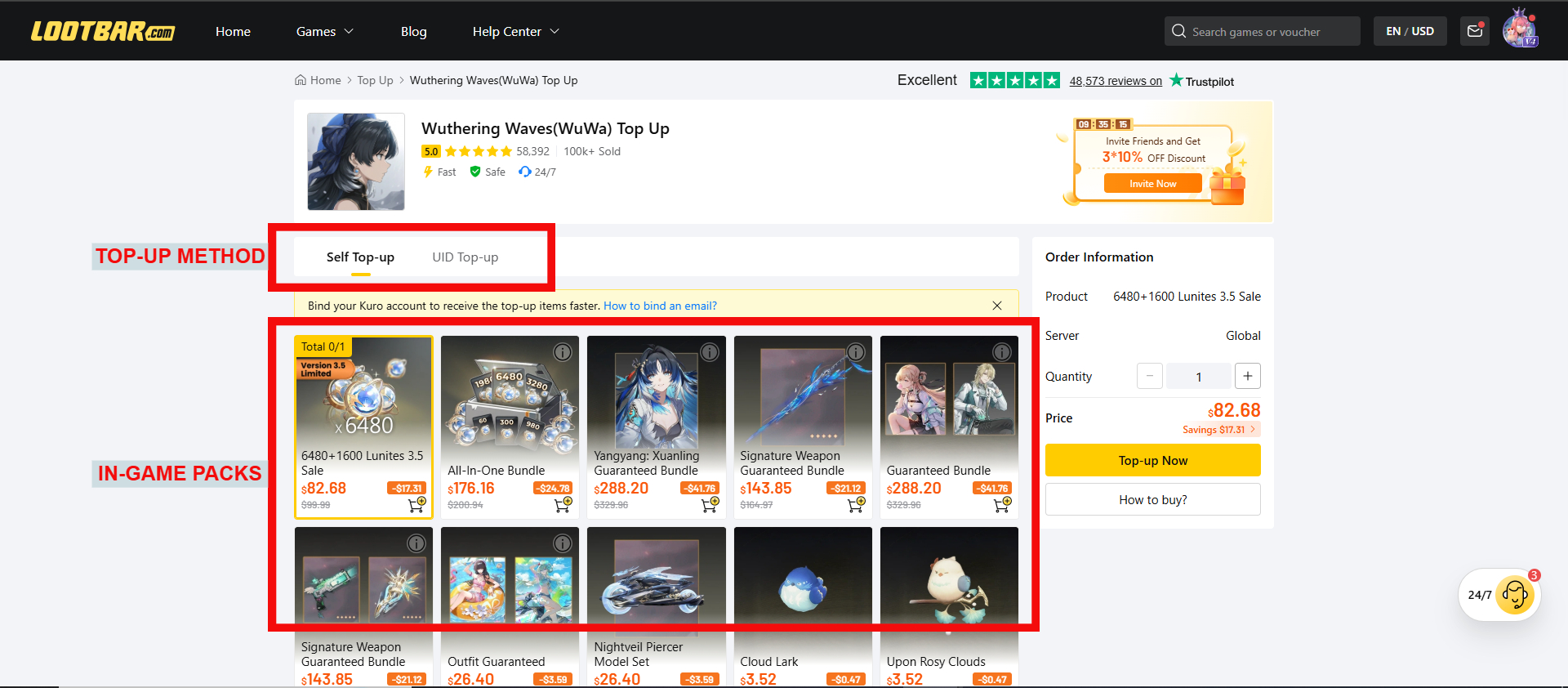
Task: Decrease quantity with minus button
Action: click(1150, 376)
